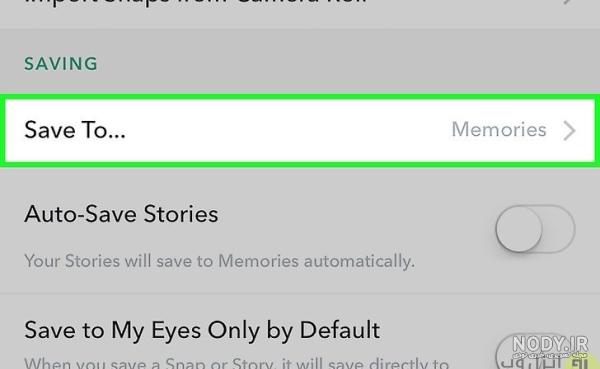Tap the Auto-Save Stories toggle knob
Image resolution: width=600 pixels, height=369 pixels.
click(x=519, y=229)
